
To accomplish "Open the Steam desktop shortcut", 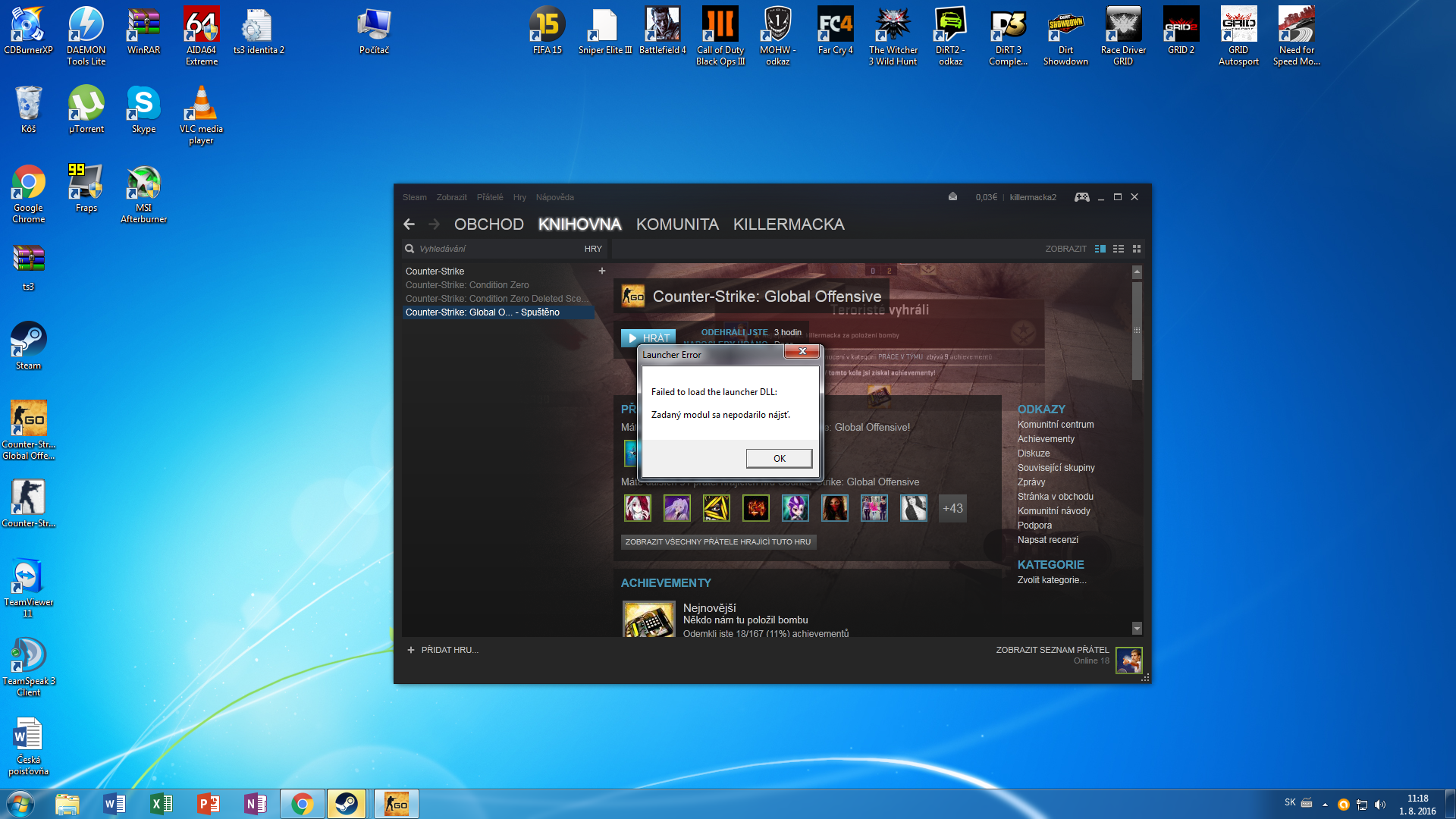I will [x=29, y=346].
